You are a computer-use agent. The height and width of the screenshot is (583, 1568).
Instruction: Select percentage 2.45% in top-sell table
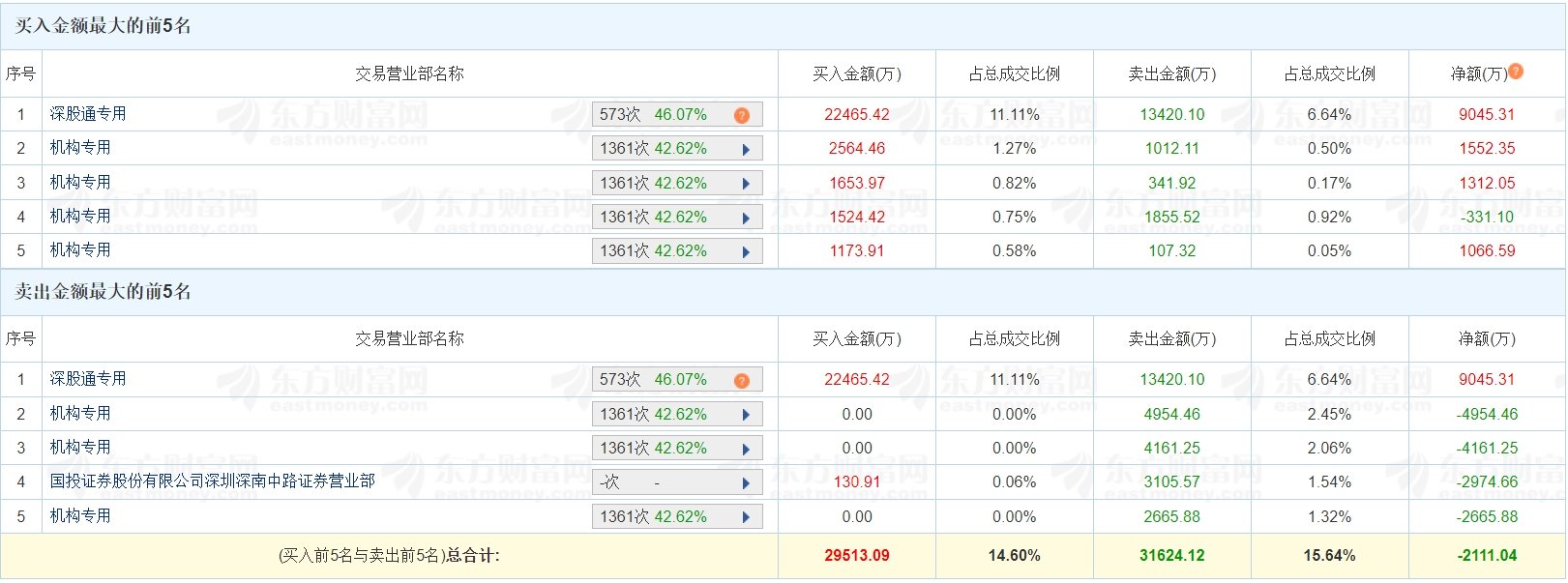click(x=1329, y=415)
